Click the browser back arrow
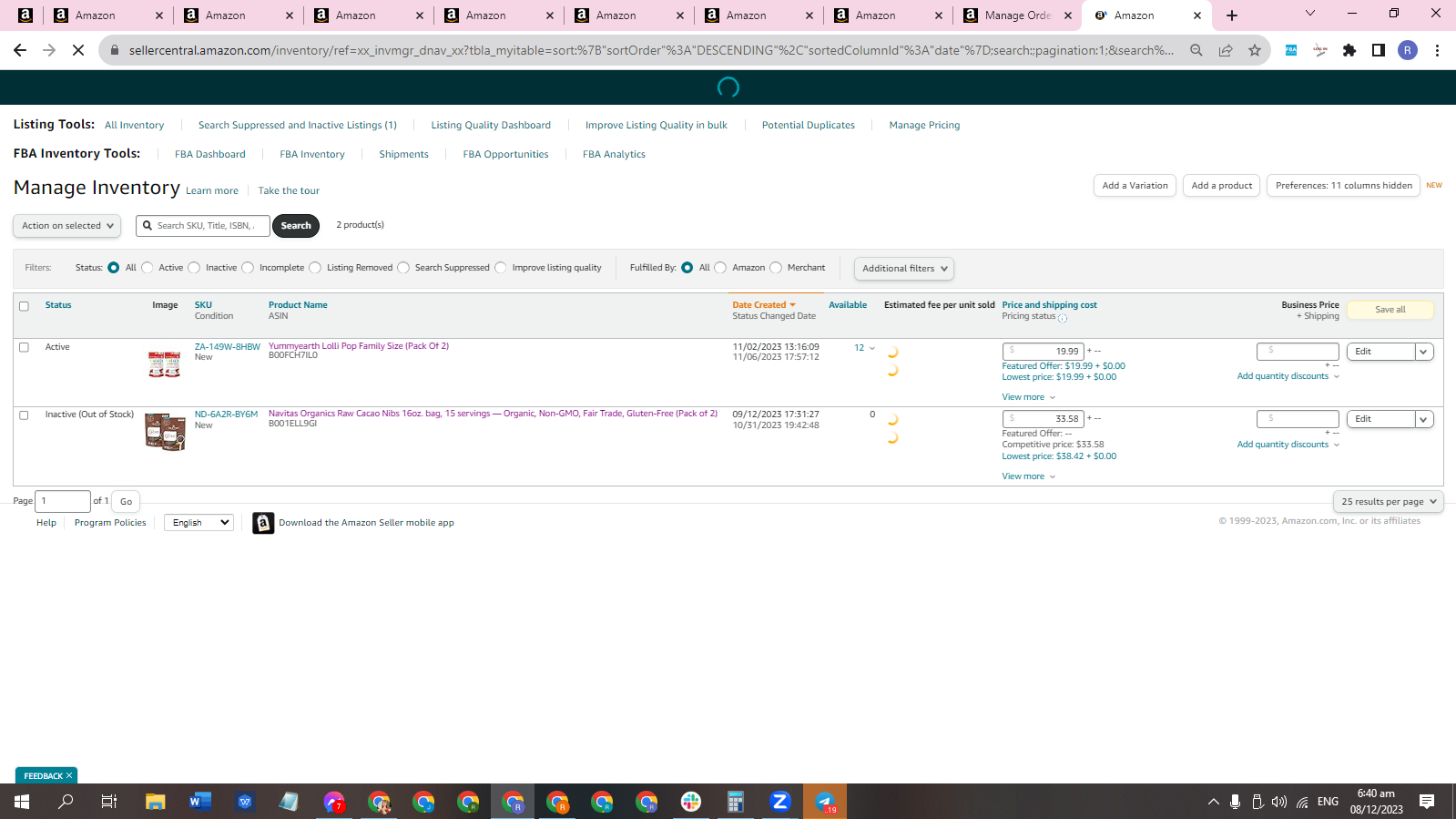The width and height of the screenshot is (1456, 819). 20,50
